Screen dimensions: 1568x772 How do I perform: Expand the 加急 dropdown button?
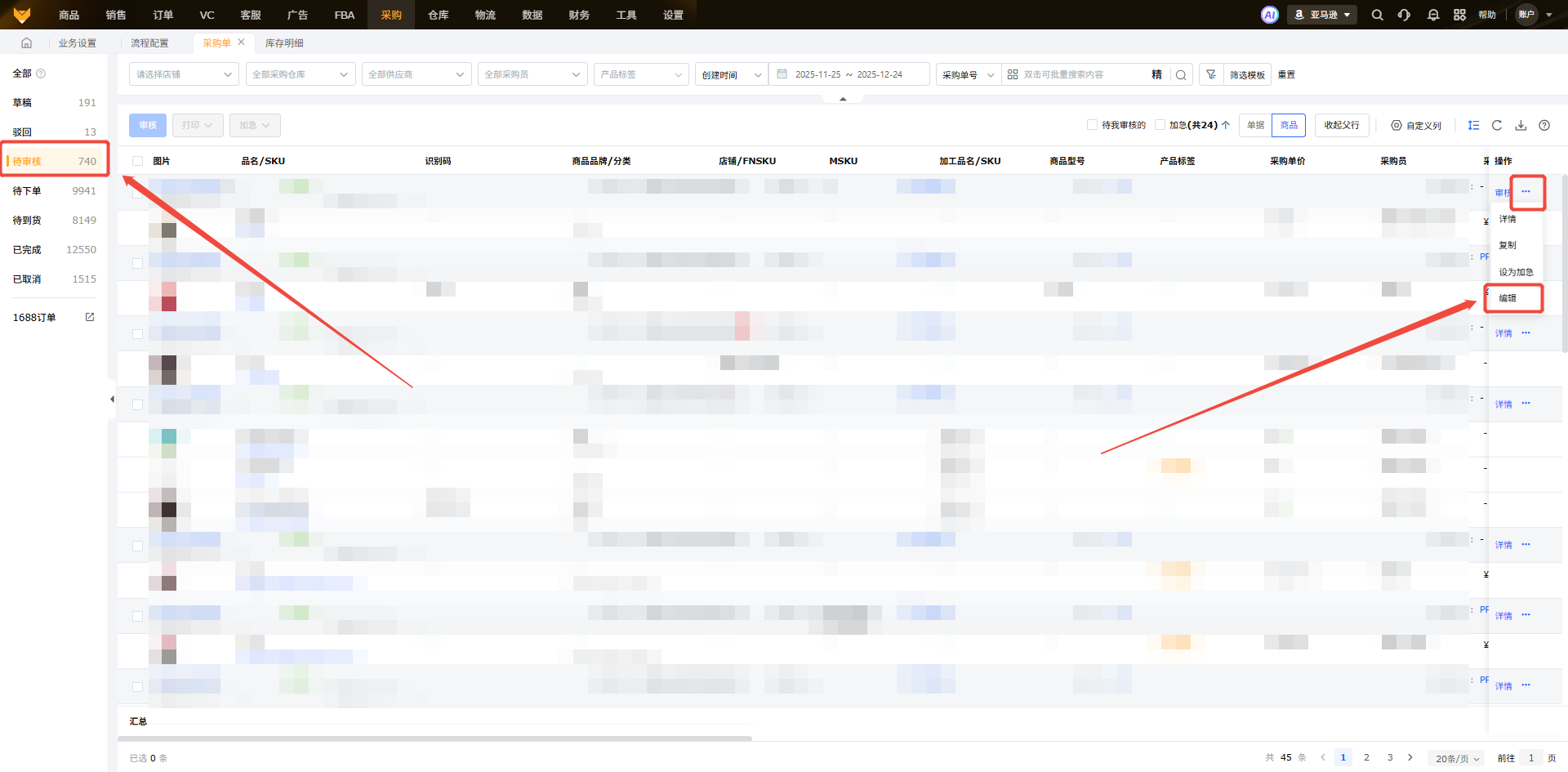click(x=255, y=125)
